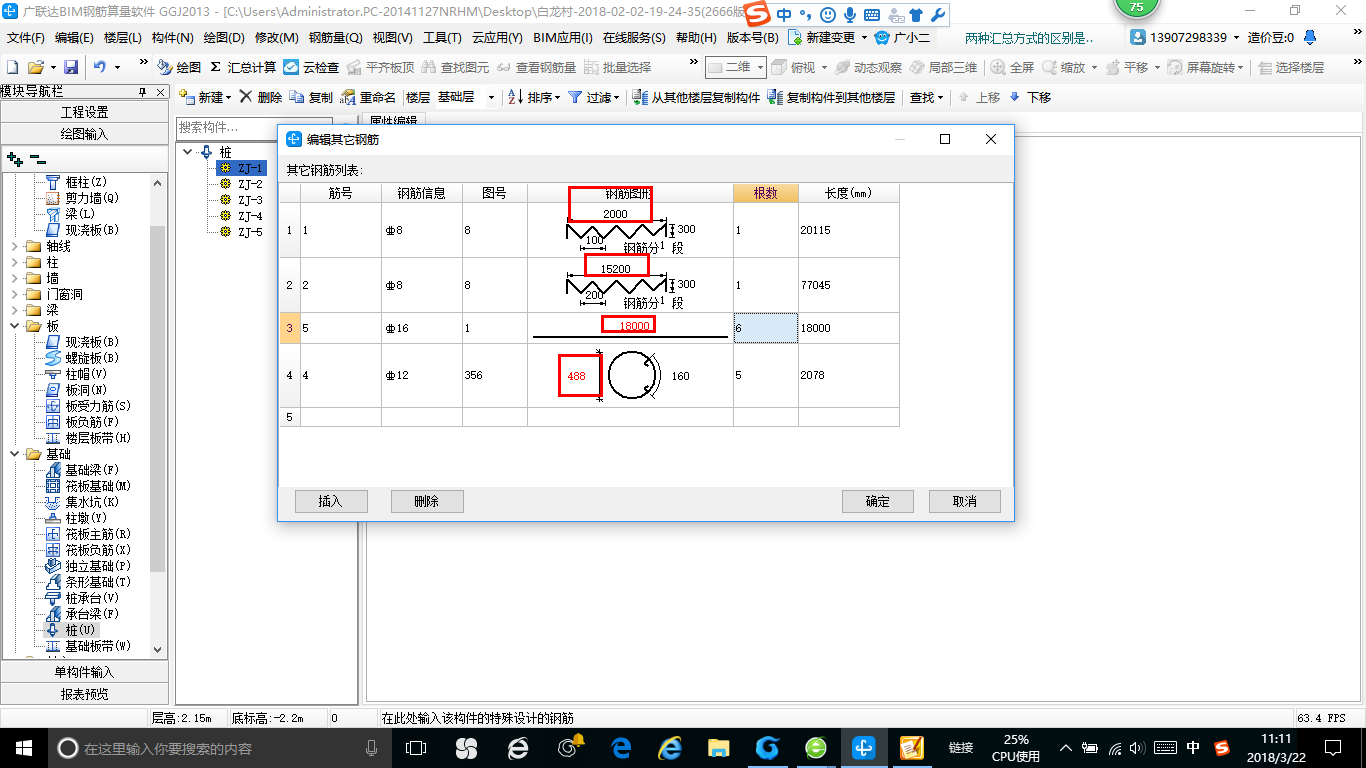Click 复制构件到其他楼层 icon
Image resolution: width=1366 pixels, height=768 pixels.
(777, 97)
